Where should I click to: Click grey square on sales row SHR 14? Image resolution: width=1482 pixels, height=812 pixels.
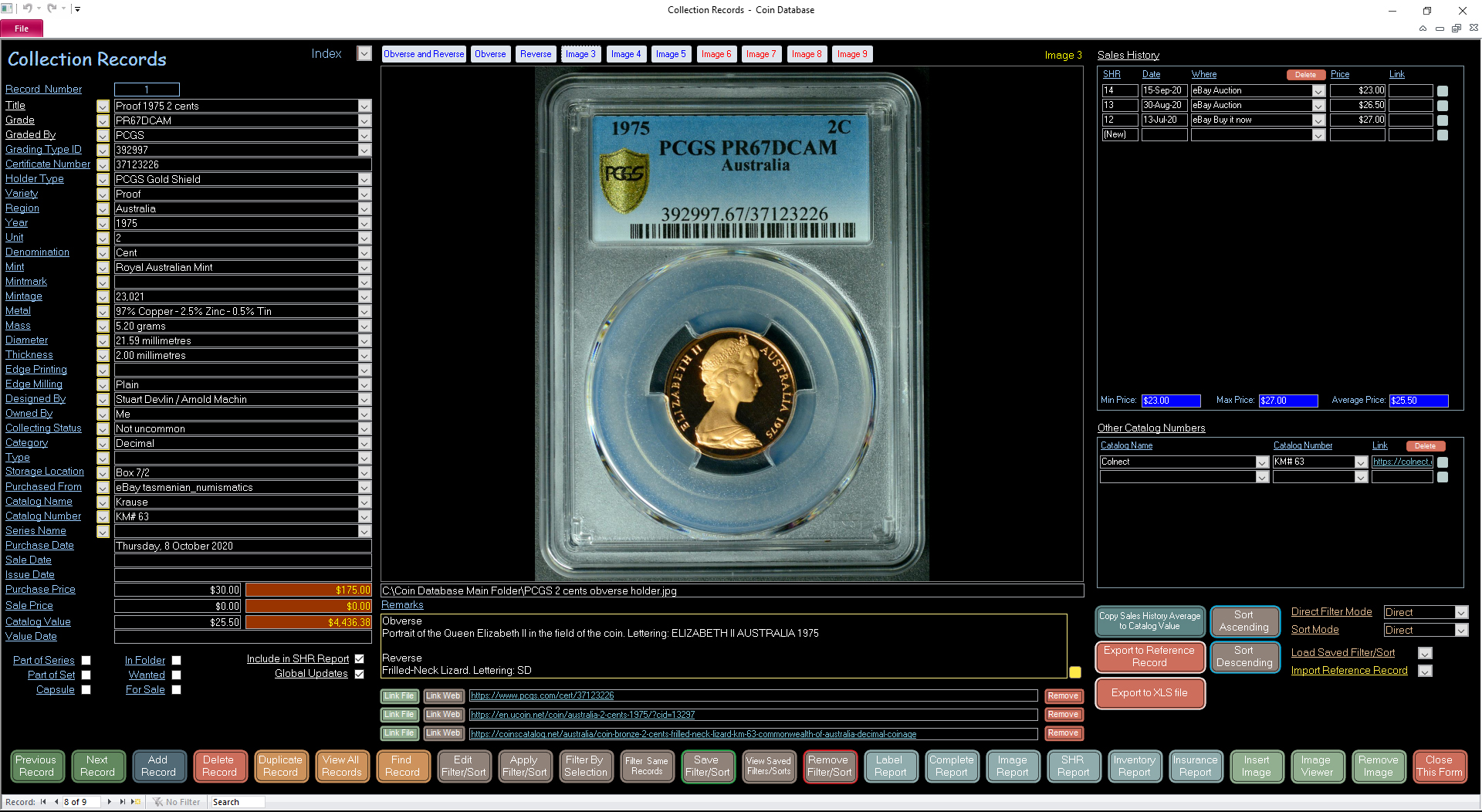click(x=1443, y=91)
